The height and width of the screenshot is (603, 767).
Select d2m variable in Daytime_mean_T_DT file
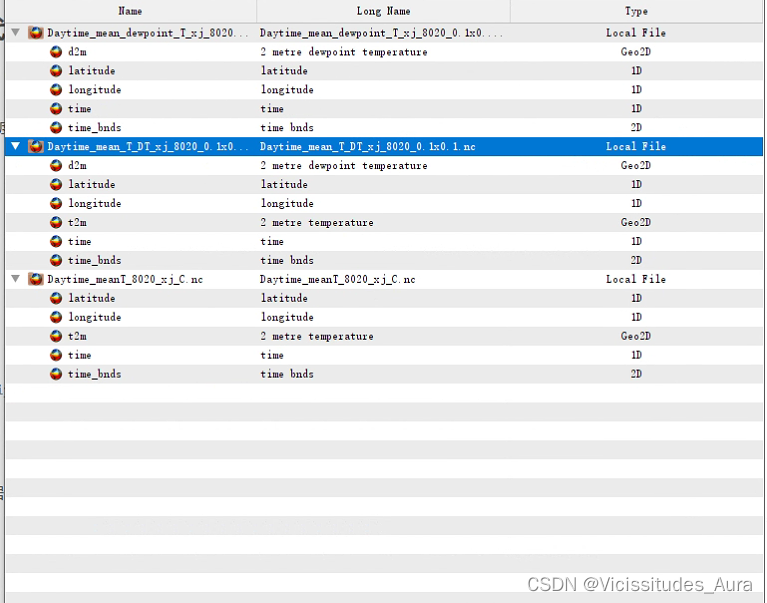coord(77,165)
